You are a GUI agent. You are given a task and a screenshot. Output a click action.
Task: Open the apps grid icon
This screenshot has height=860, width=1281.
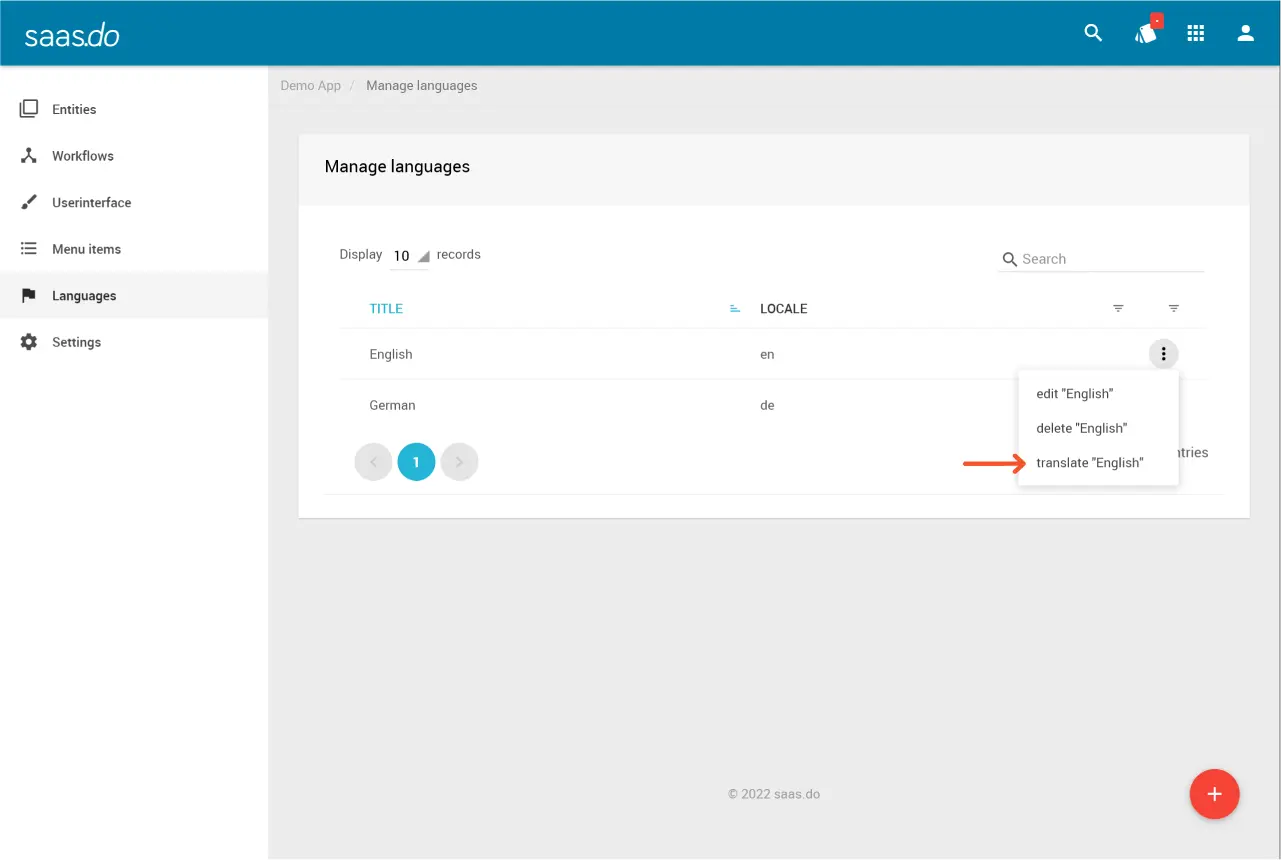[x=1195, y=33]
